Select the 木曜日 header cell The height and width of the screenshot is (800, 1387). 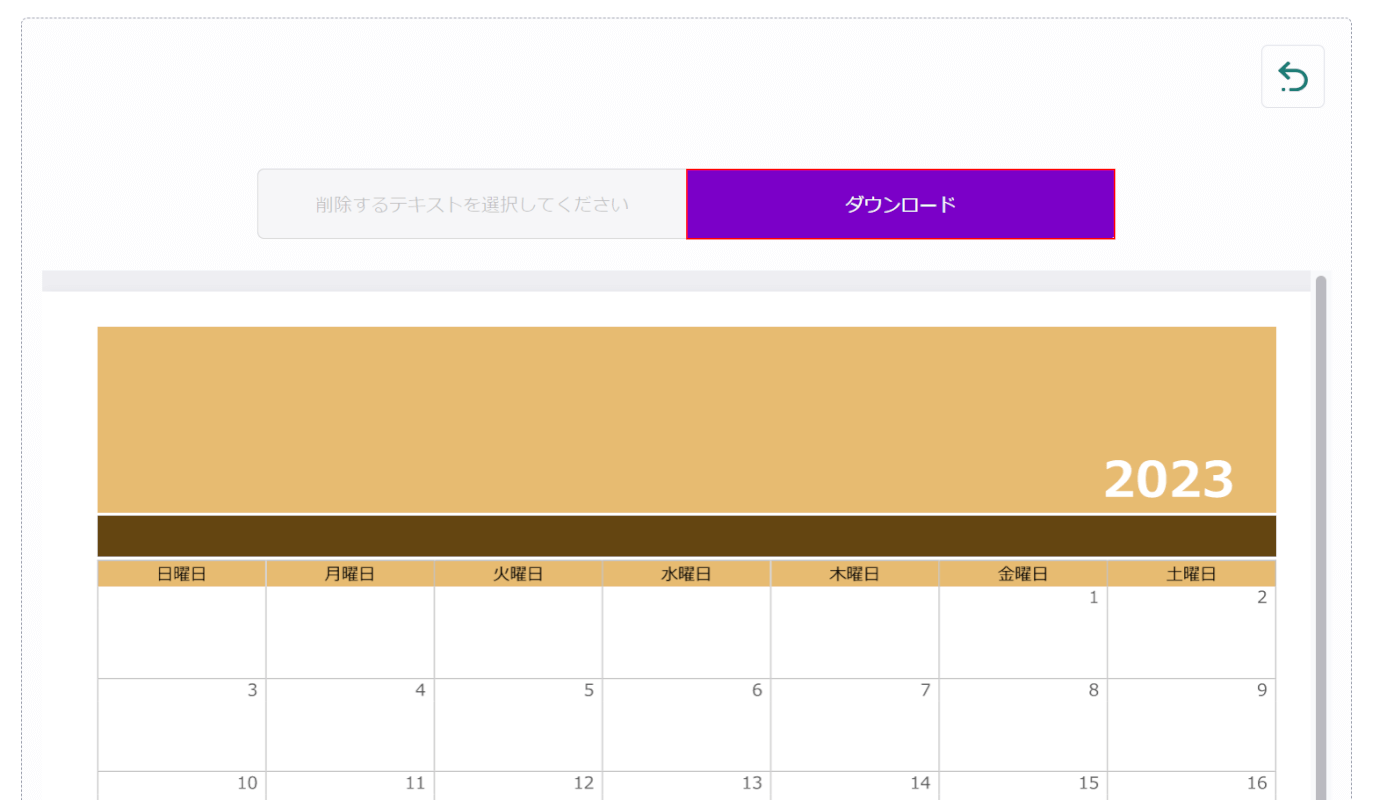point(855,574)
